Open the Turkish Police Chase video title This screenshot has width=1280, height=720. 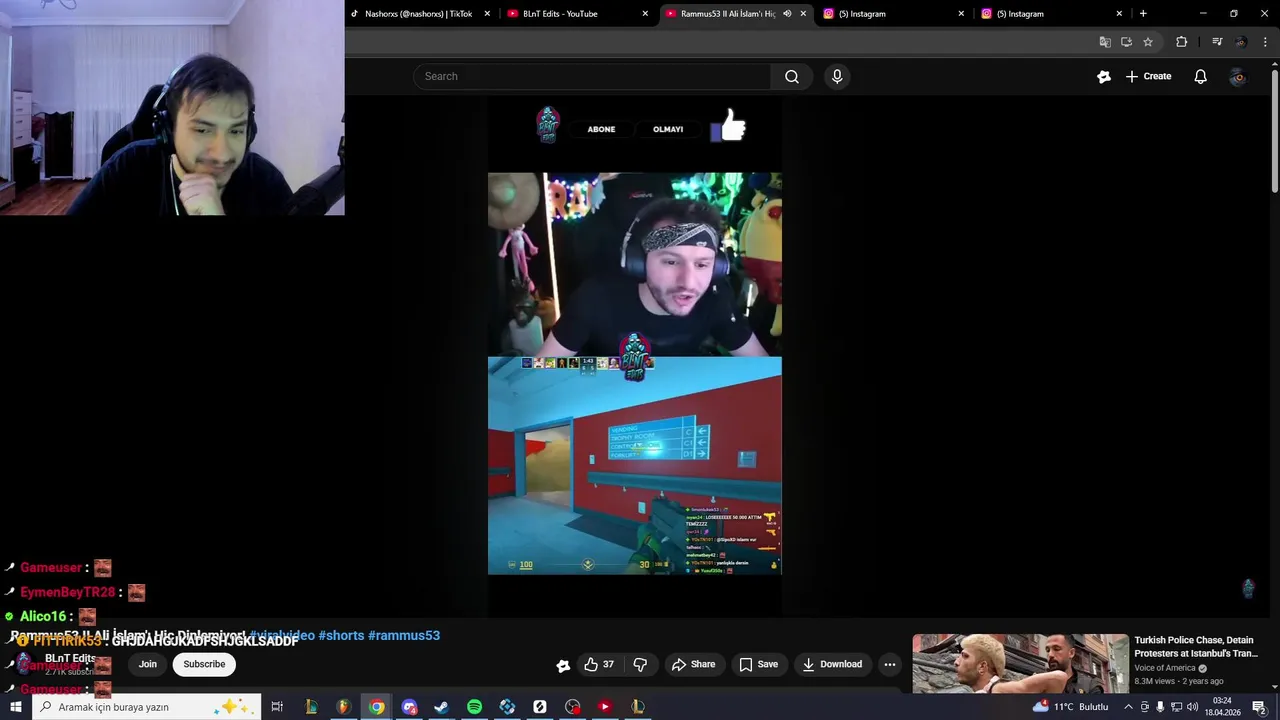(1196, 647)
